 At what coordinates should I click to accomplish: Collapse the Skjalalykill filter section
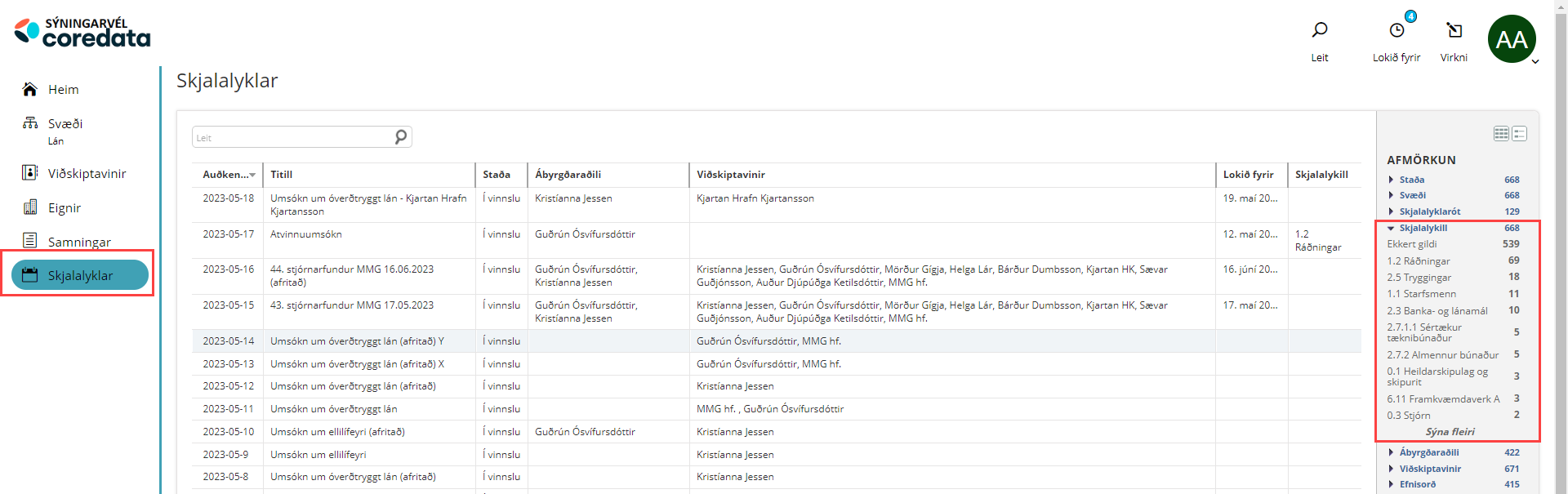pos(1423,229)
